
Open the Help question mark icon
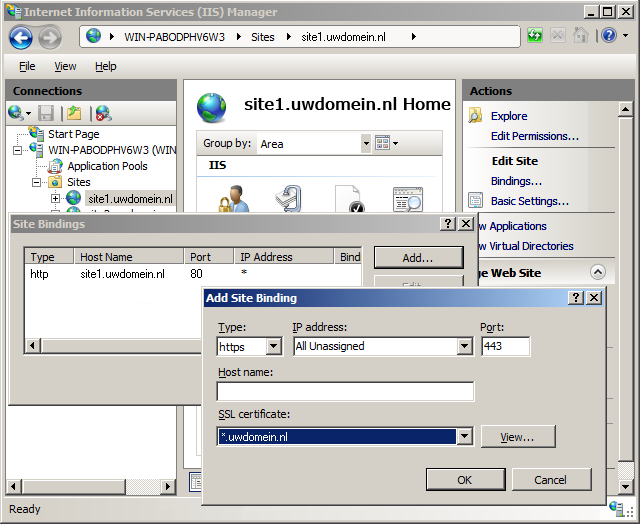point(609,36)
